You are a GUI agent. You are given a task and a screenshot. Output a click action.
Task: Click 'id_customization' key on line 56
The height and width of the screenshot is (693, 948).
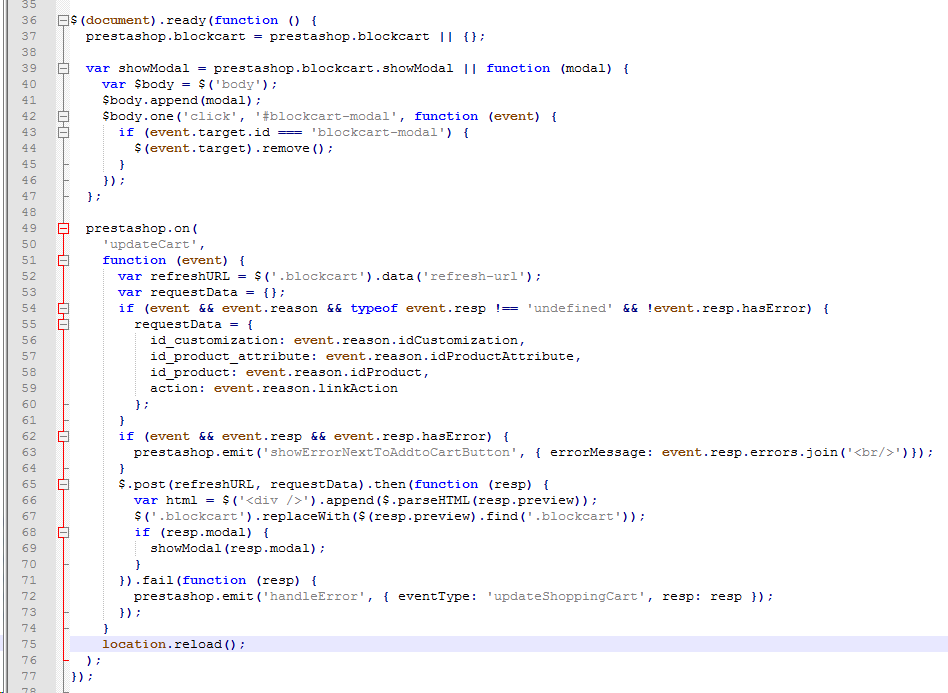213,340
